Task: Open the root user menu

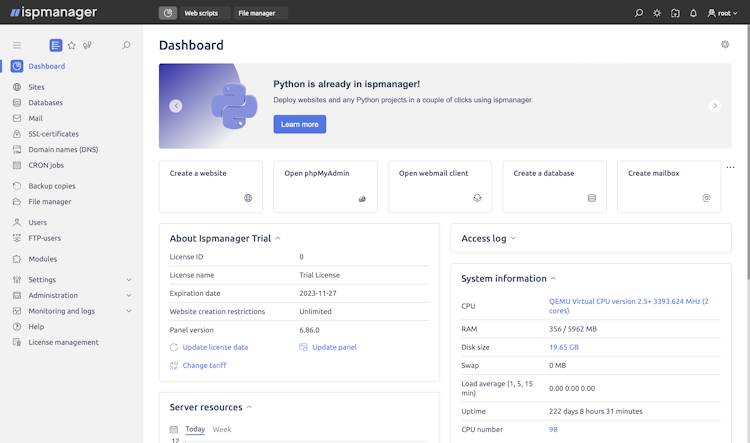Action: 722,13
